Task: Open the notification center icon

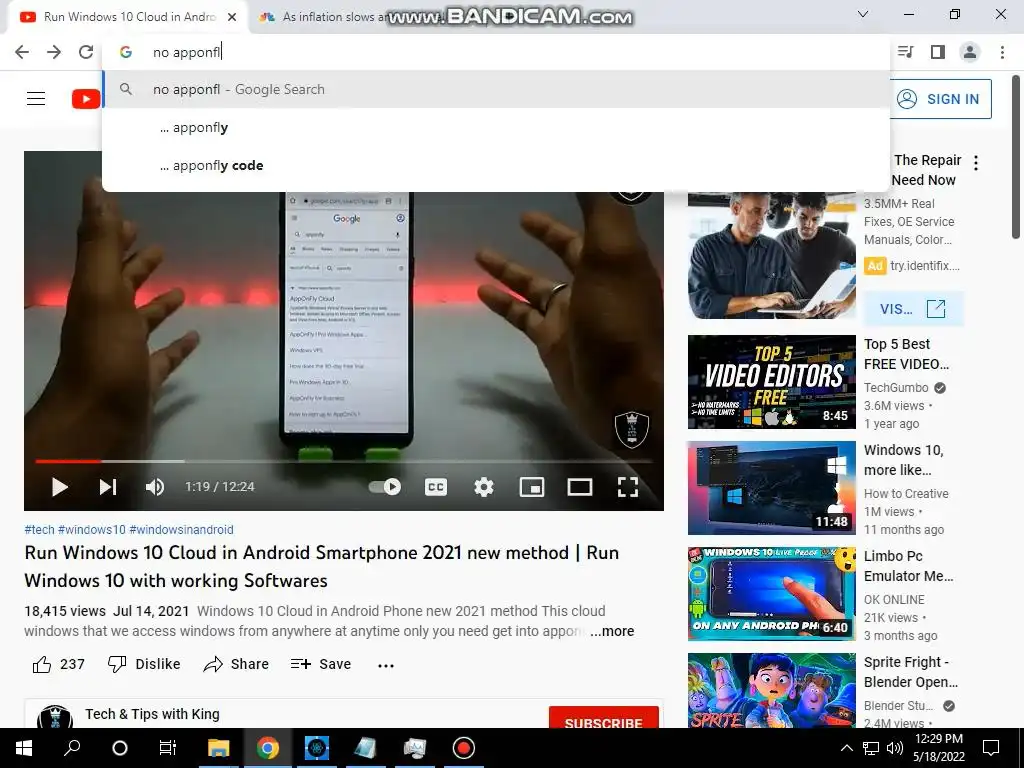Action: coord(991,748)
